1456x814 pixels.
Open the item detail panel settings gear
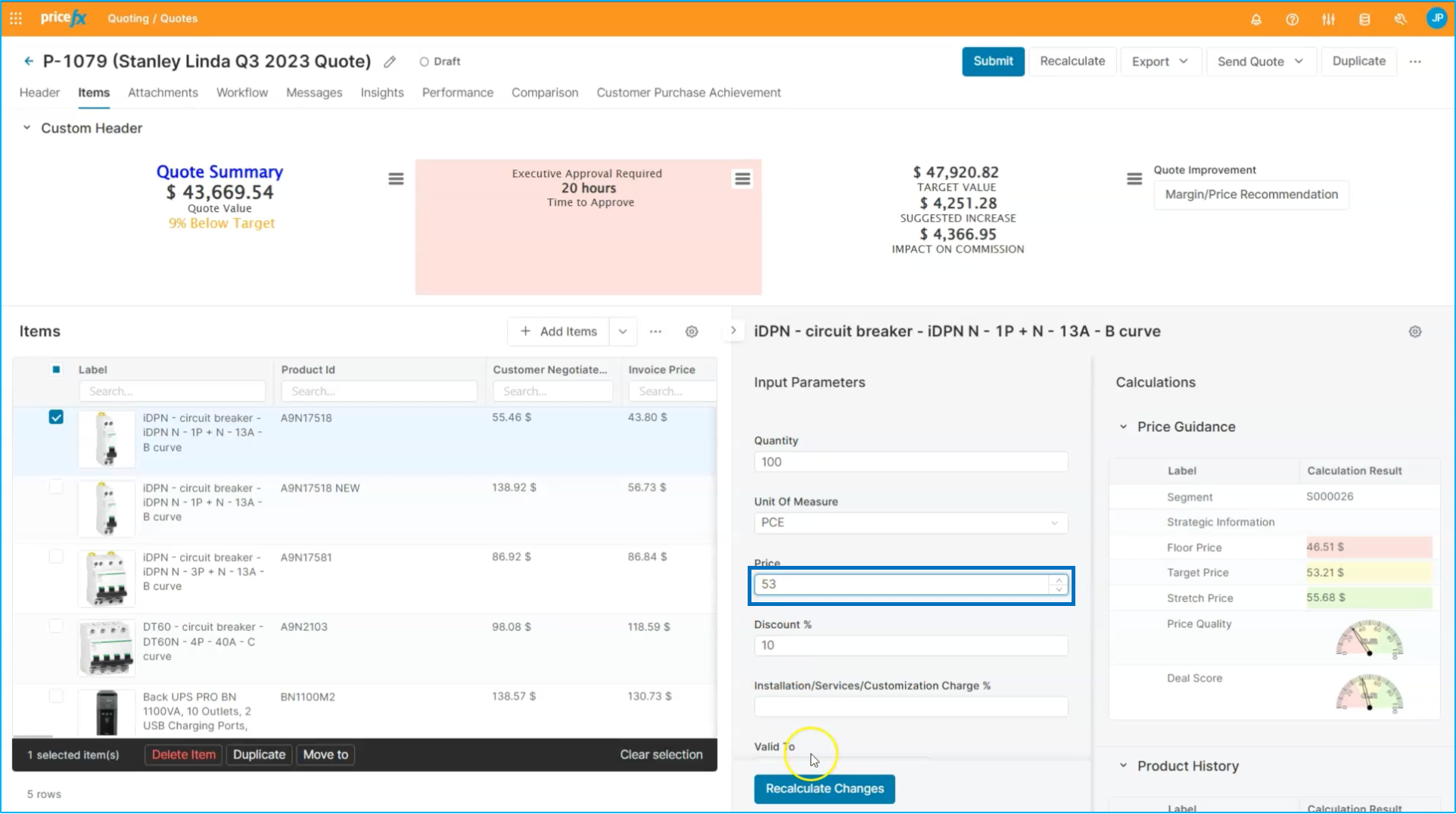1414,331
